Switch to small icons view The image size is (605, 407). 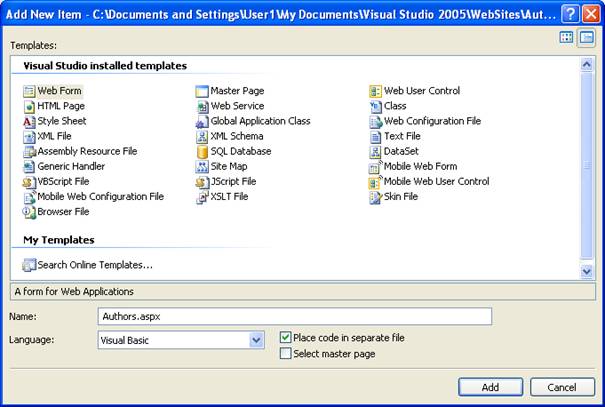pyautogui.click(x=586, y=38)
